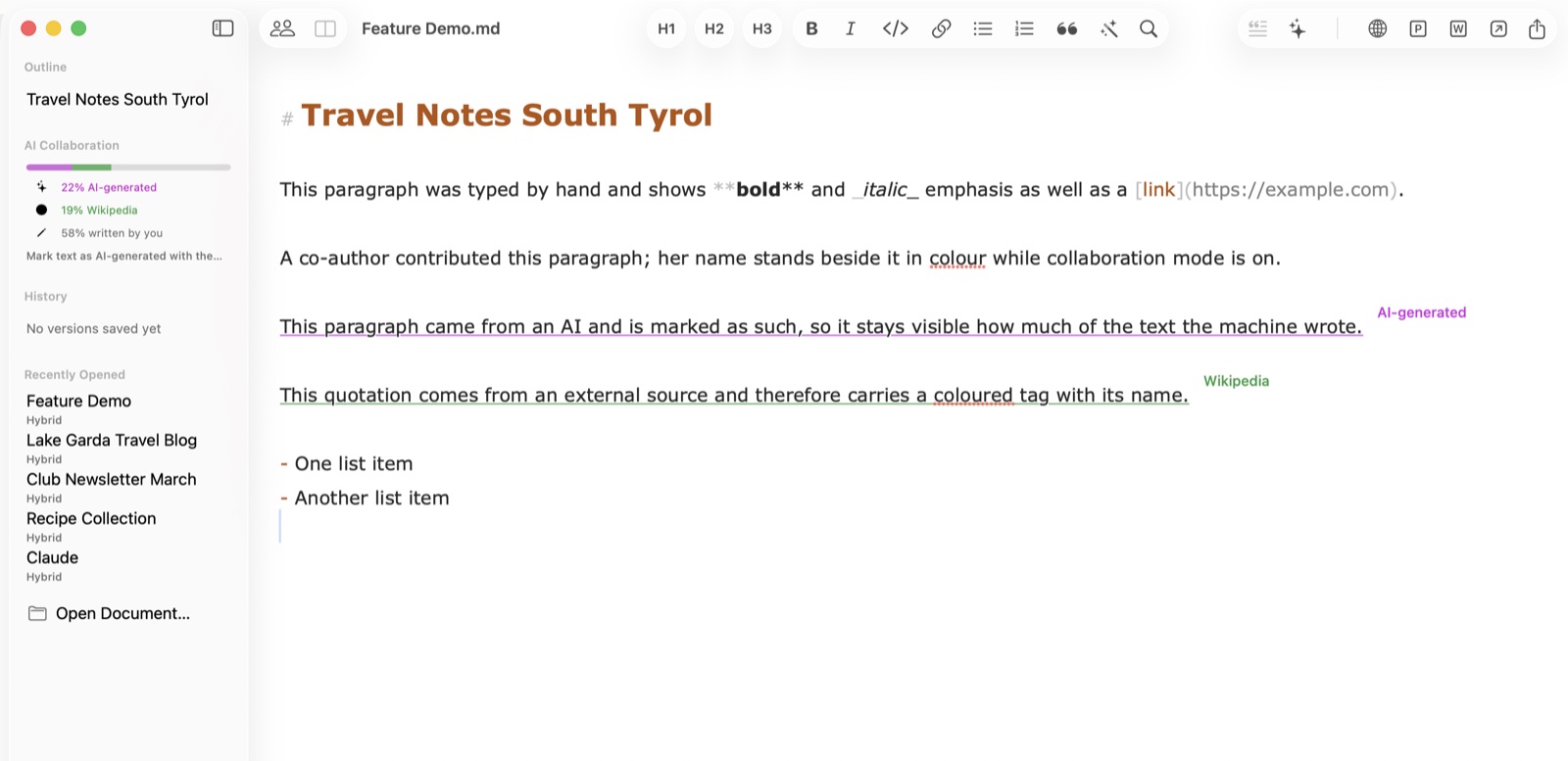Apply H2 heading format
Screen dimensions: 1568x761
tap(714, 28)
